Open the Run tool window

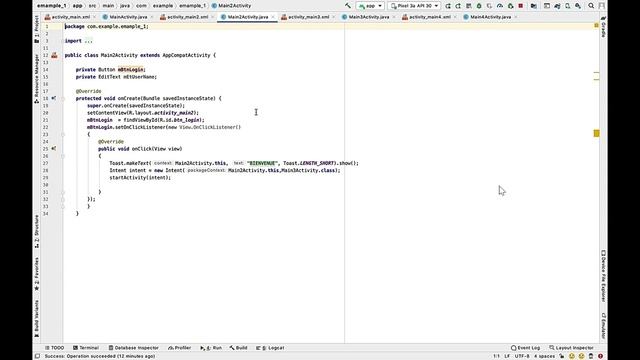click(211, 348)
